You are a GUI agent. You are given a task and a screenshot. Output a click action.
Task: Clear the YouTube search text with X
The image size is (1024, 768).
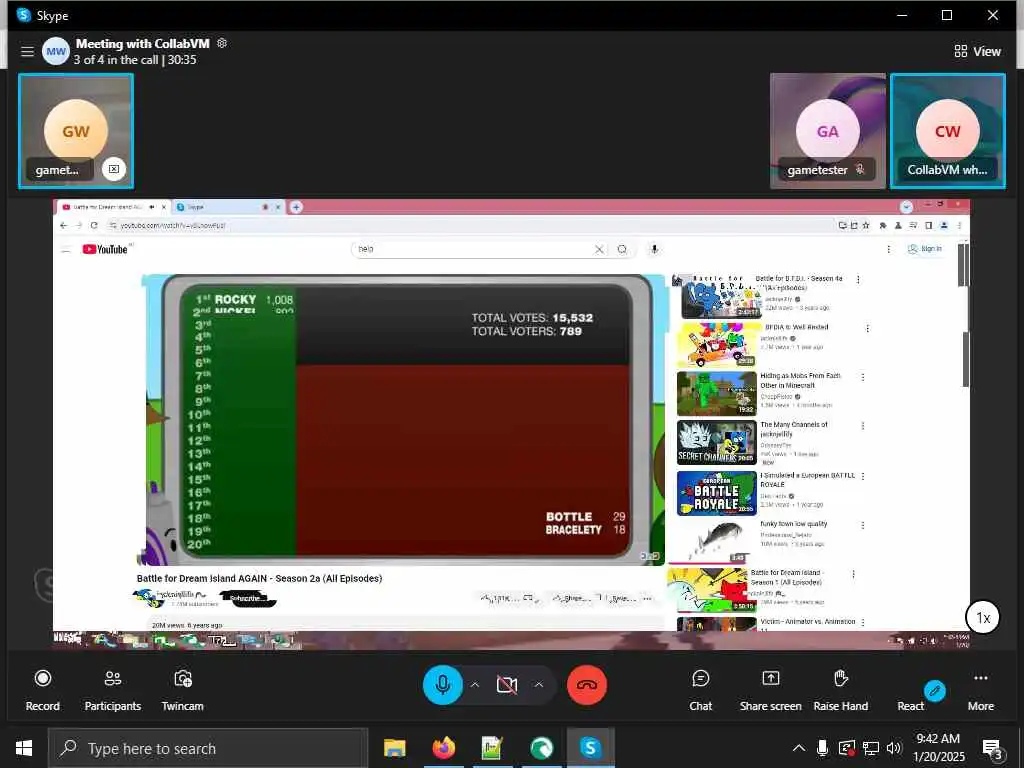(599, 249)
